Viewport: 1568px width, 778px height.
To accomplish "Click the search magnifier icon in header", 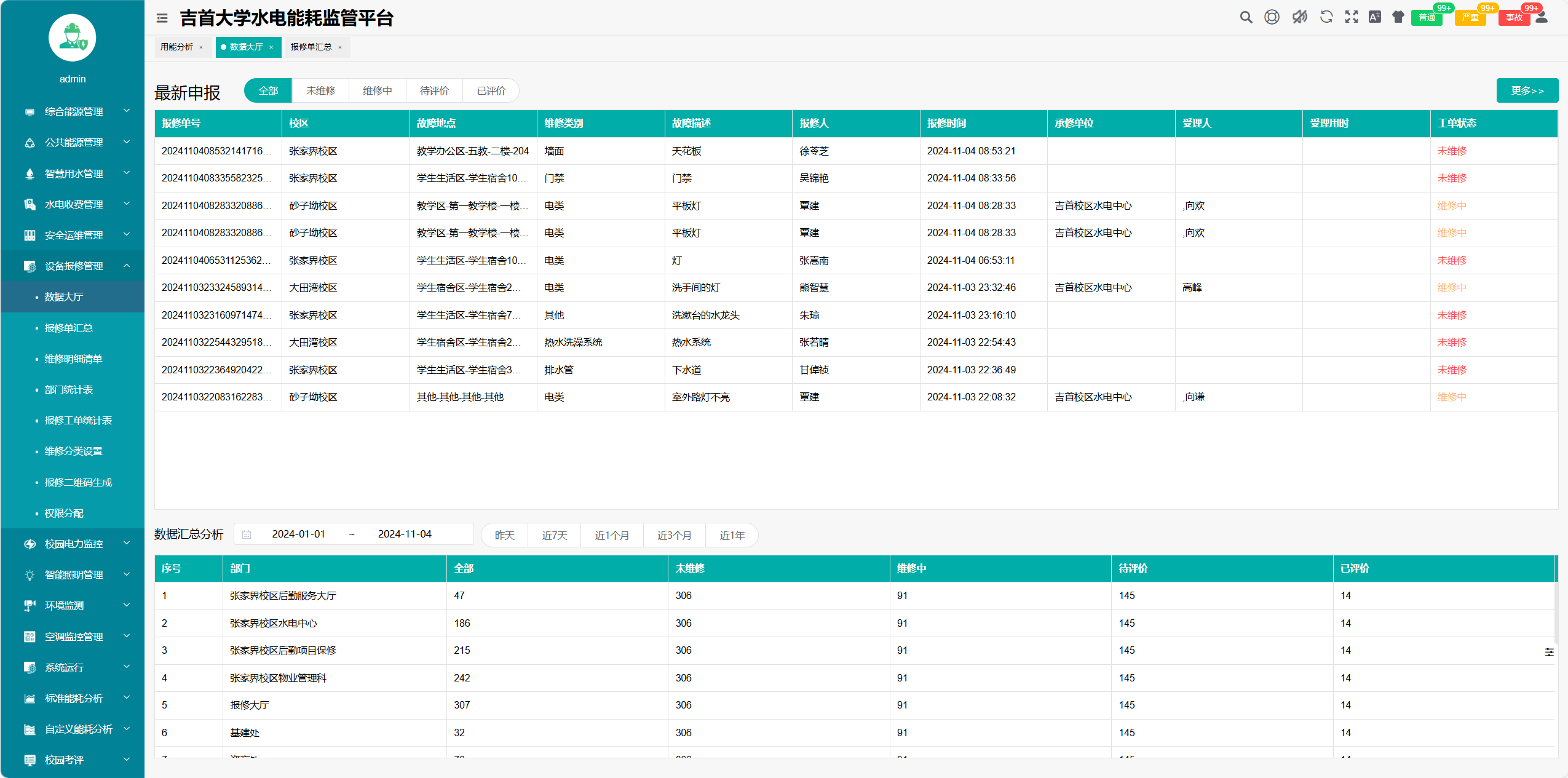I will (x=1246, y=17).
